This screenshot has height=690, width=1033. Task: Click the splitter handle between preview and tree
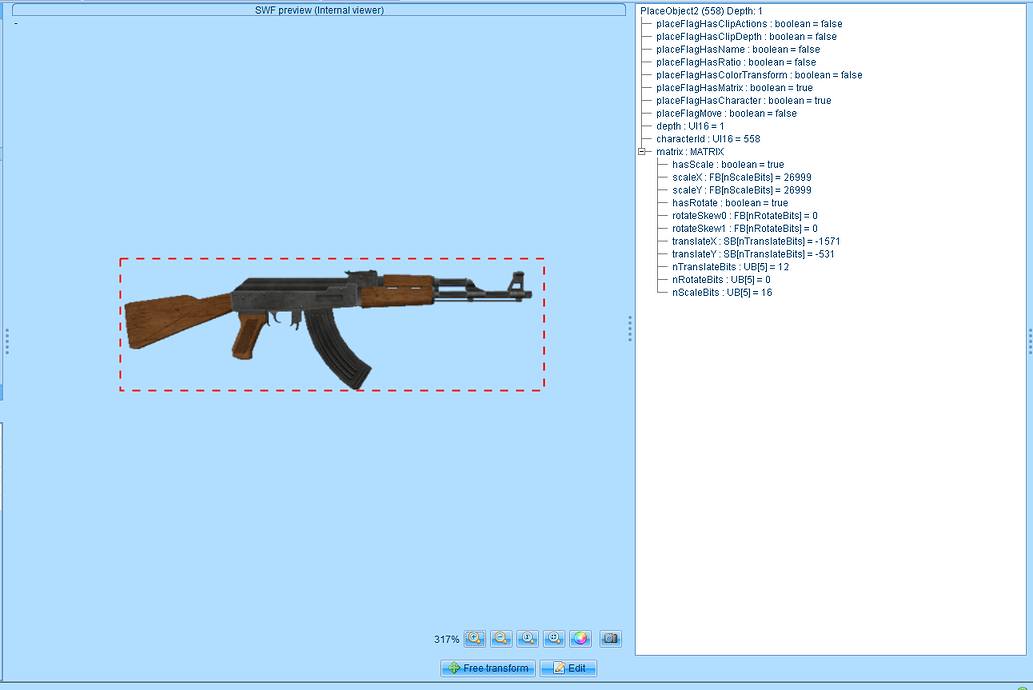click(x=630, y=328)
